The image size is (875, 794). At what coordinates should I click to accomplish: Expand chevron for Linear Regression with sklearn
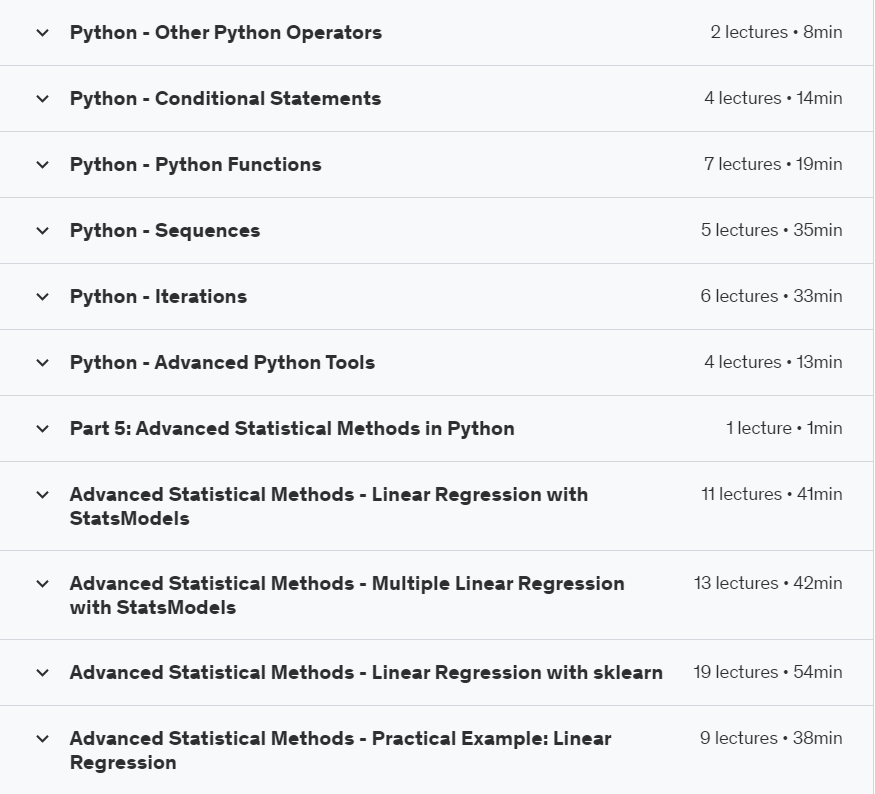[42, 673]
